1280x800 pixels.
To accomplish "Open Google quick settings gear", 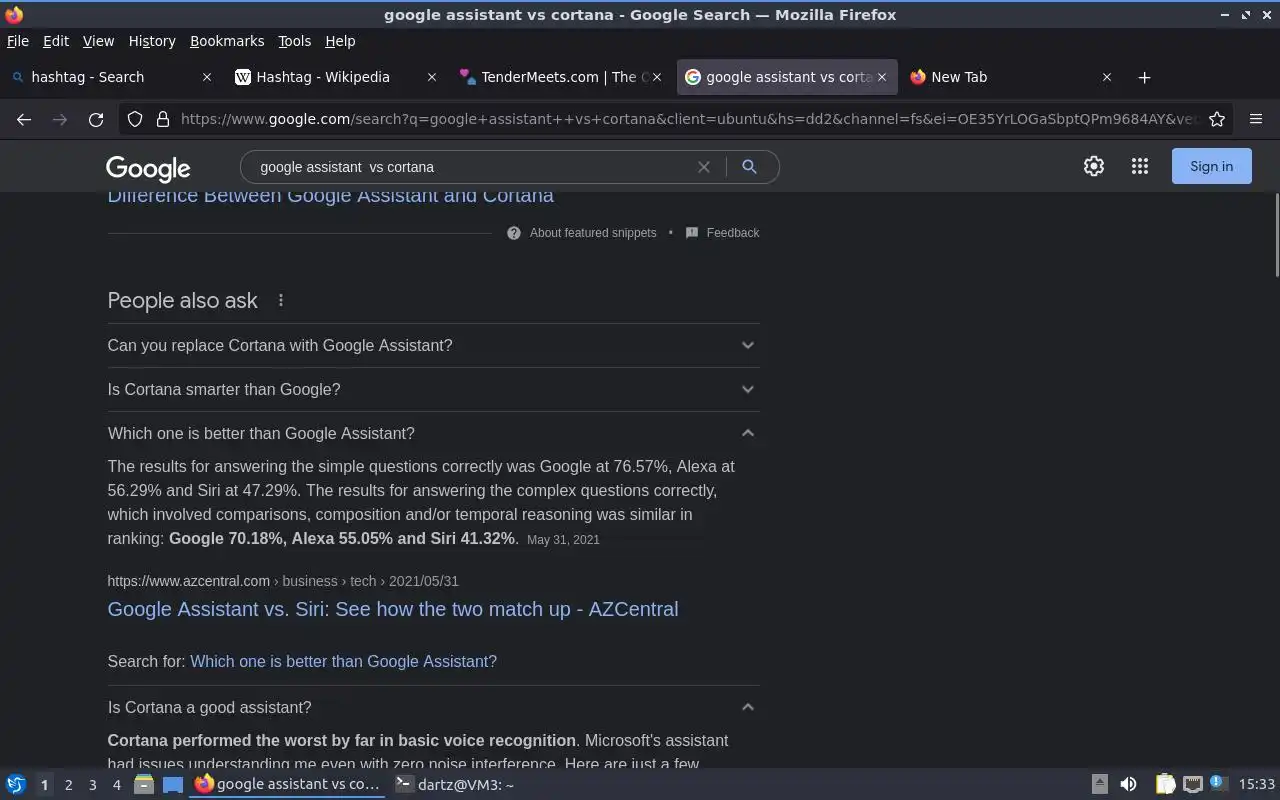I will 1094,167.
